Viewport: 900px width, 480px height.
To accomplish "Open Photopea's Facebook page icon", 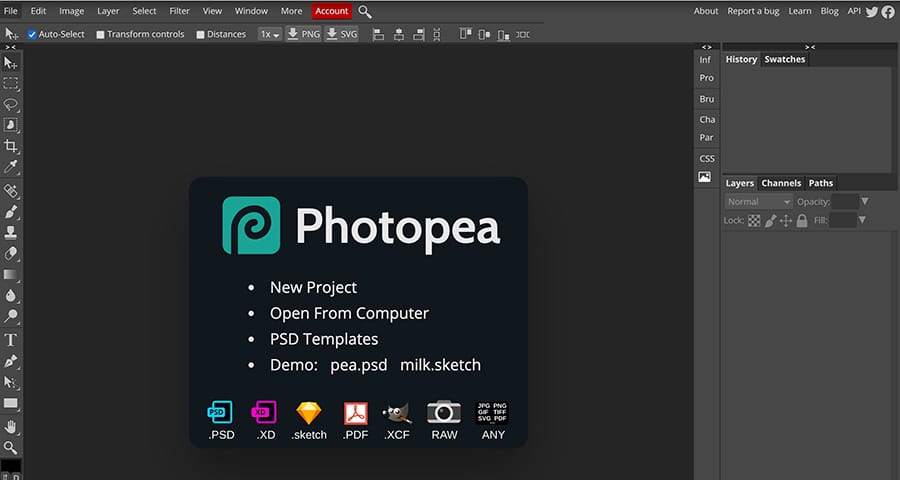I will click(888, 11).
